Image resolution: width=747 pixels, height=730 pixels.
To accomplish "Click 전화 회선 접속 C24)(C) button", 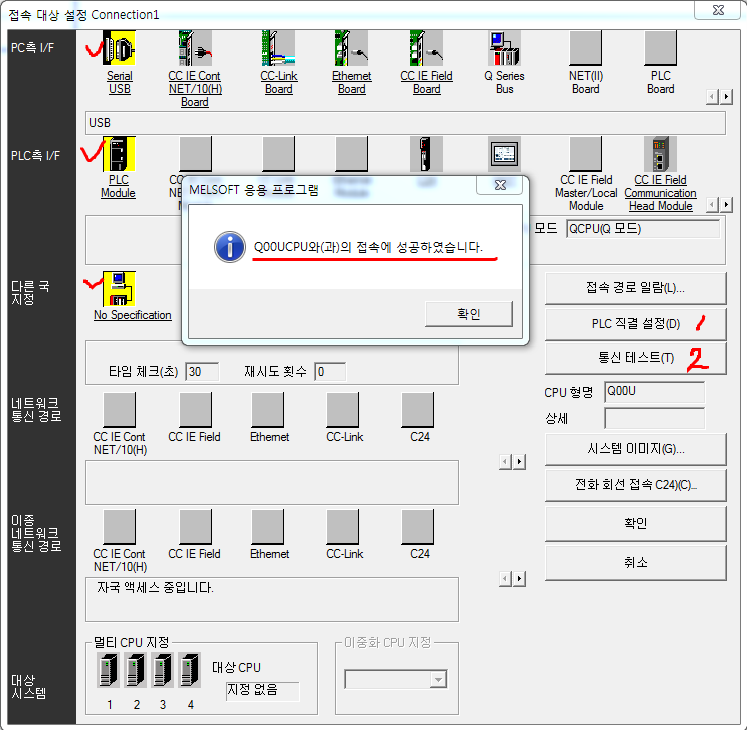I will pos(636,485).
